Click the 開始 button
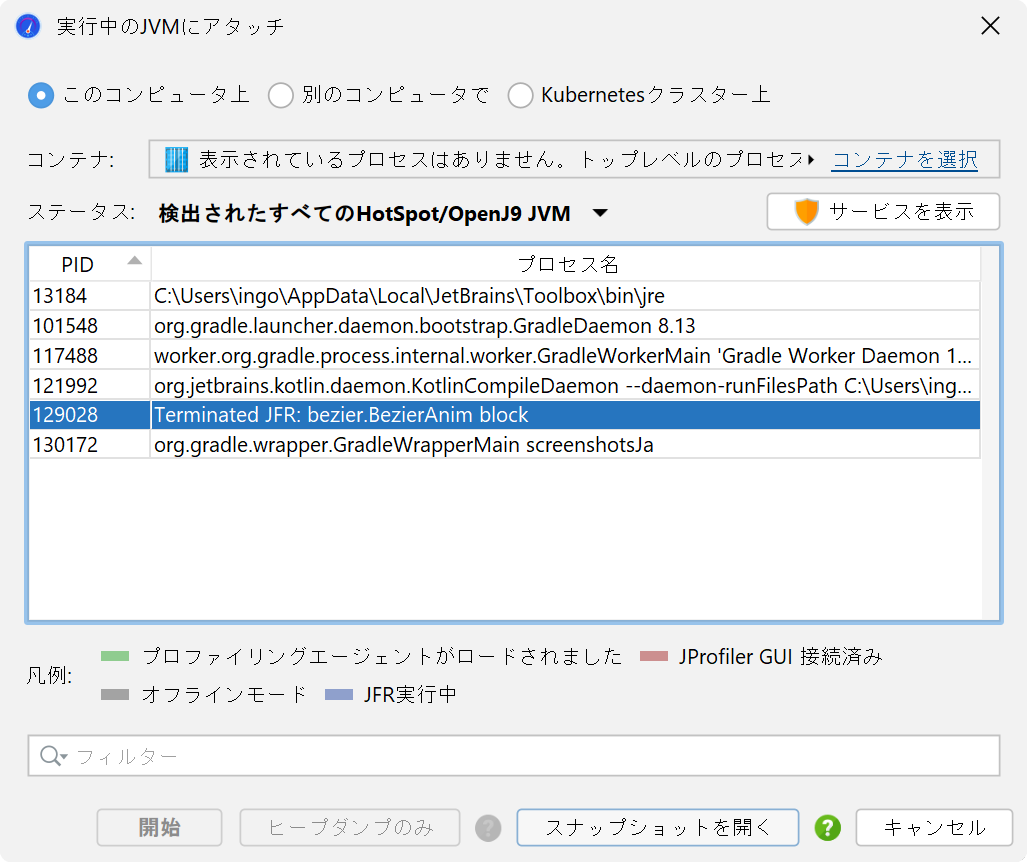Viewport: 1027px width, 862px height. tap(159, 827)
